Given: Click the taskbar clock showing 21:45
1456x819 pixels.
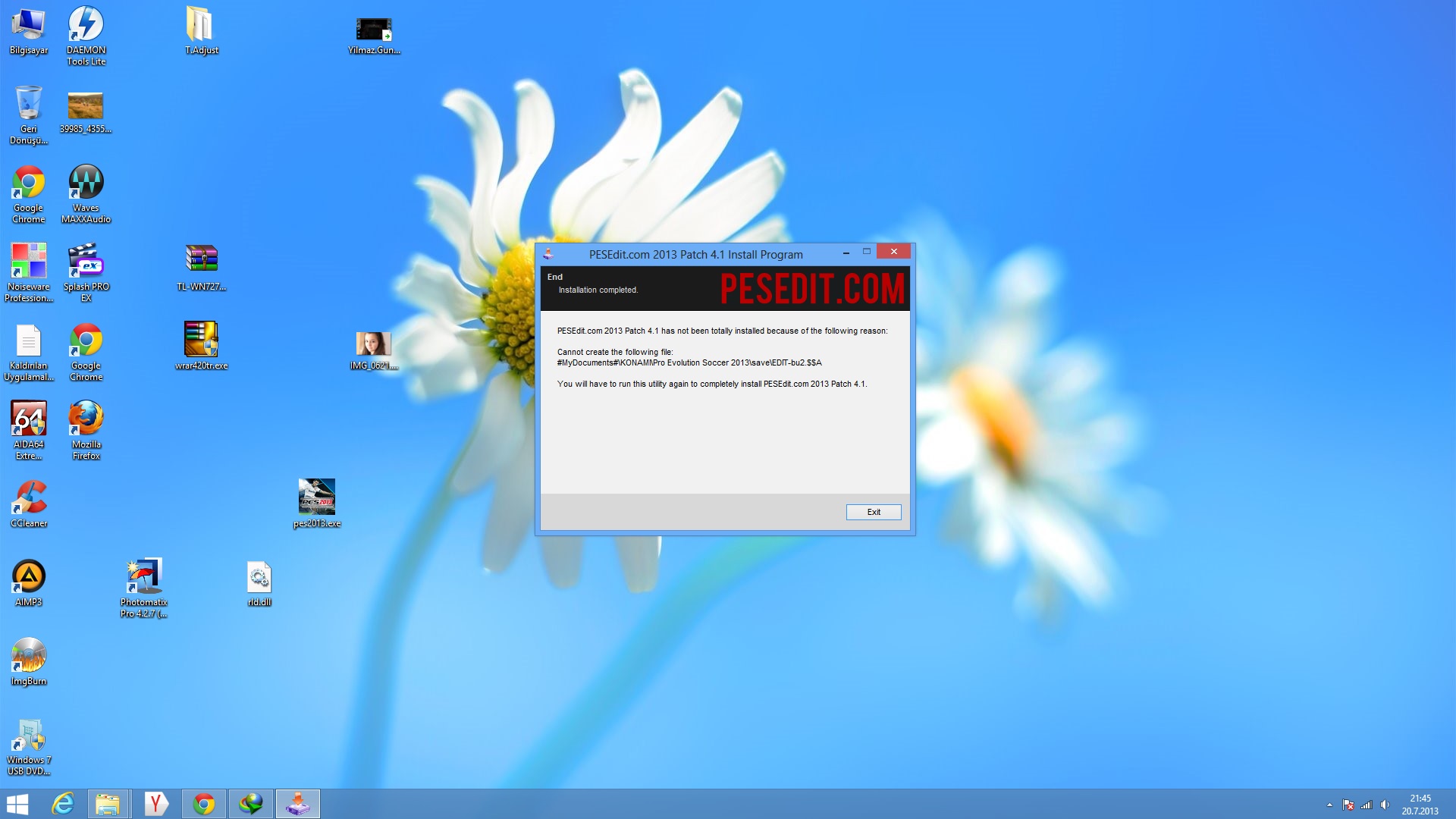Looking at the screenshot, I should 1420,805.
